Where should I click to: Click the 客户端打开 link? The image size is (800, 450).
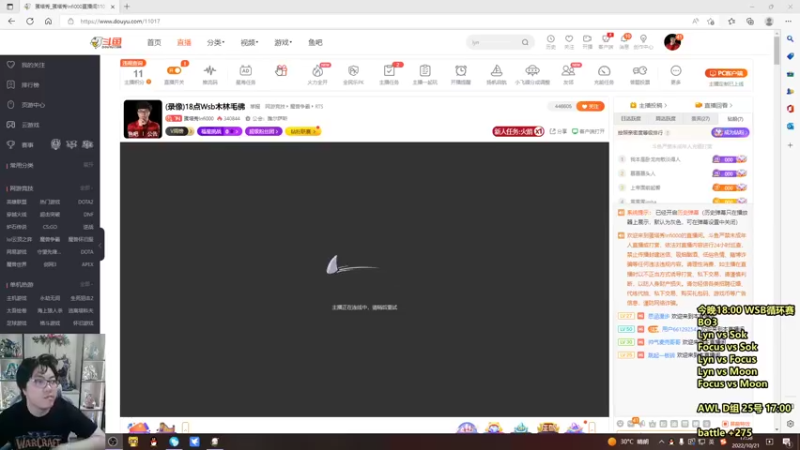click(x=588, y=132)
